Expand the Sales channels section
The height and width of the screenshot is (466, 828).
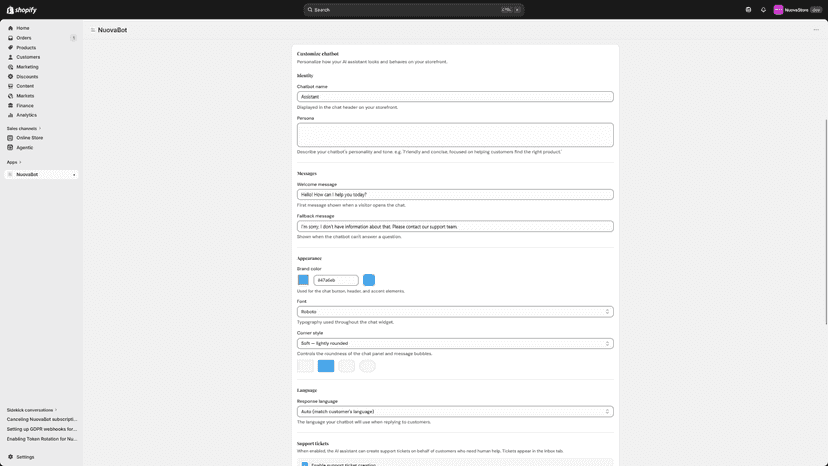click(24, 128)
